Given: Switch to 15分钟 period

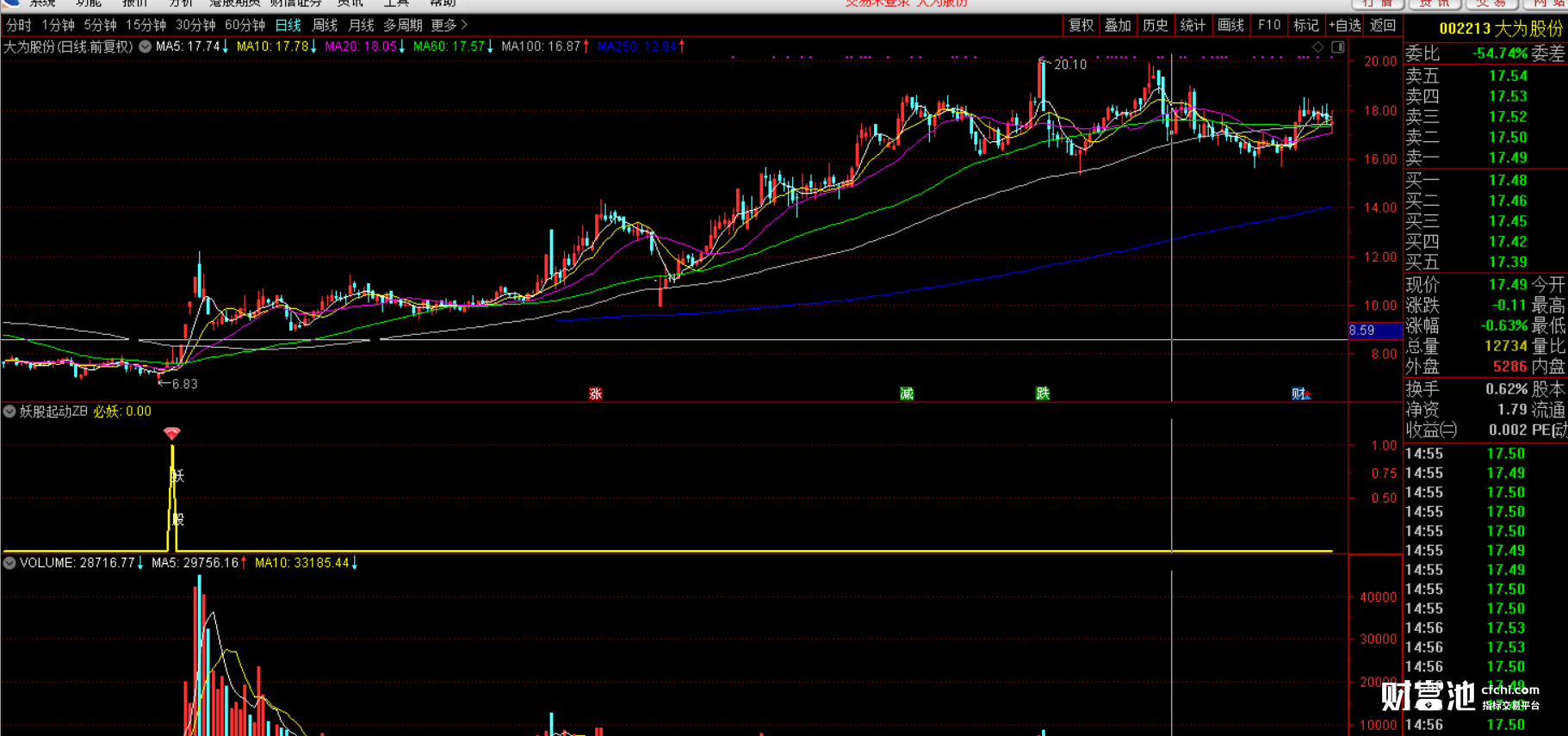Looking at the screenshot, I should pyautogui.click(x=146, y=26).
